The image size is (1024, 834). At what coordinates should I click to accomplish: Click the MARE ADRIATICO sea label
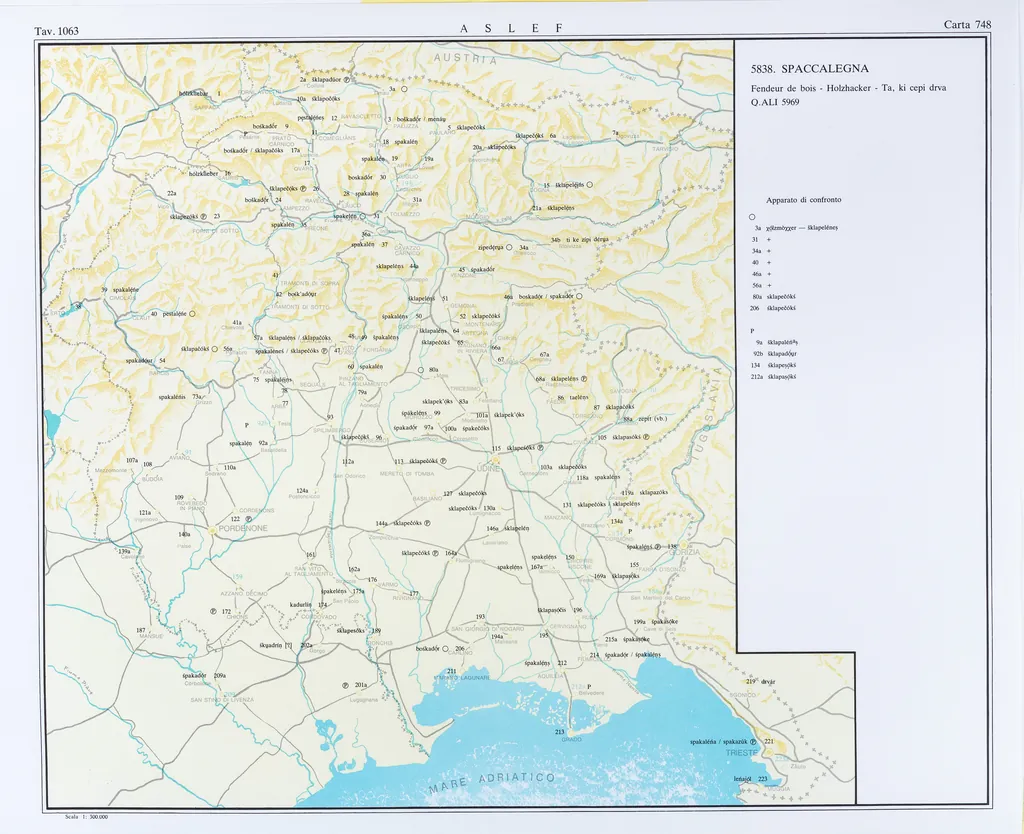491,783
